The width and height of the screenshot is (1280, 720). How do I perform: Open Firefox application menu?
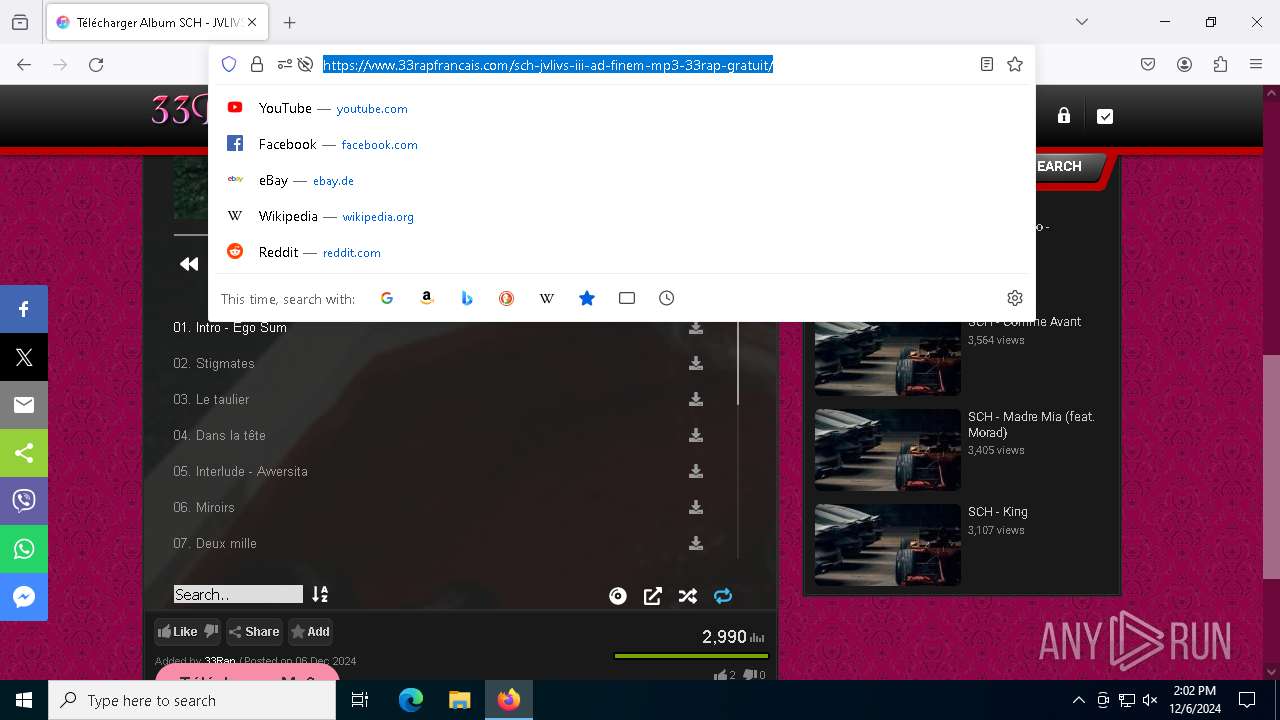pos(1256,64)
